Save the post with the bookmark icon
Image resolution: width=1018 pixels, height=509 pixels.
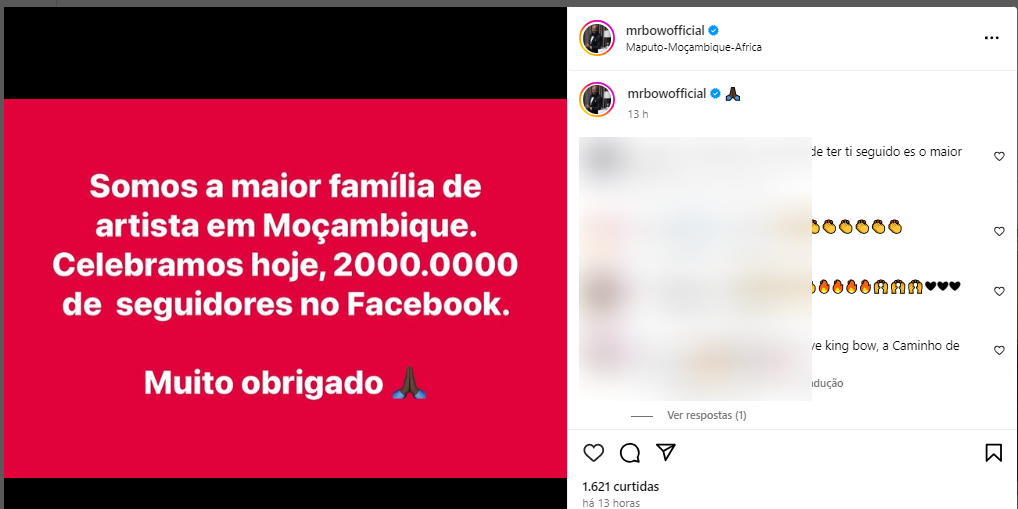coord(993,453)
